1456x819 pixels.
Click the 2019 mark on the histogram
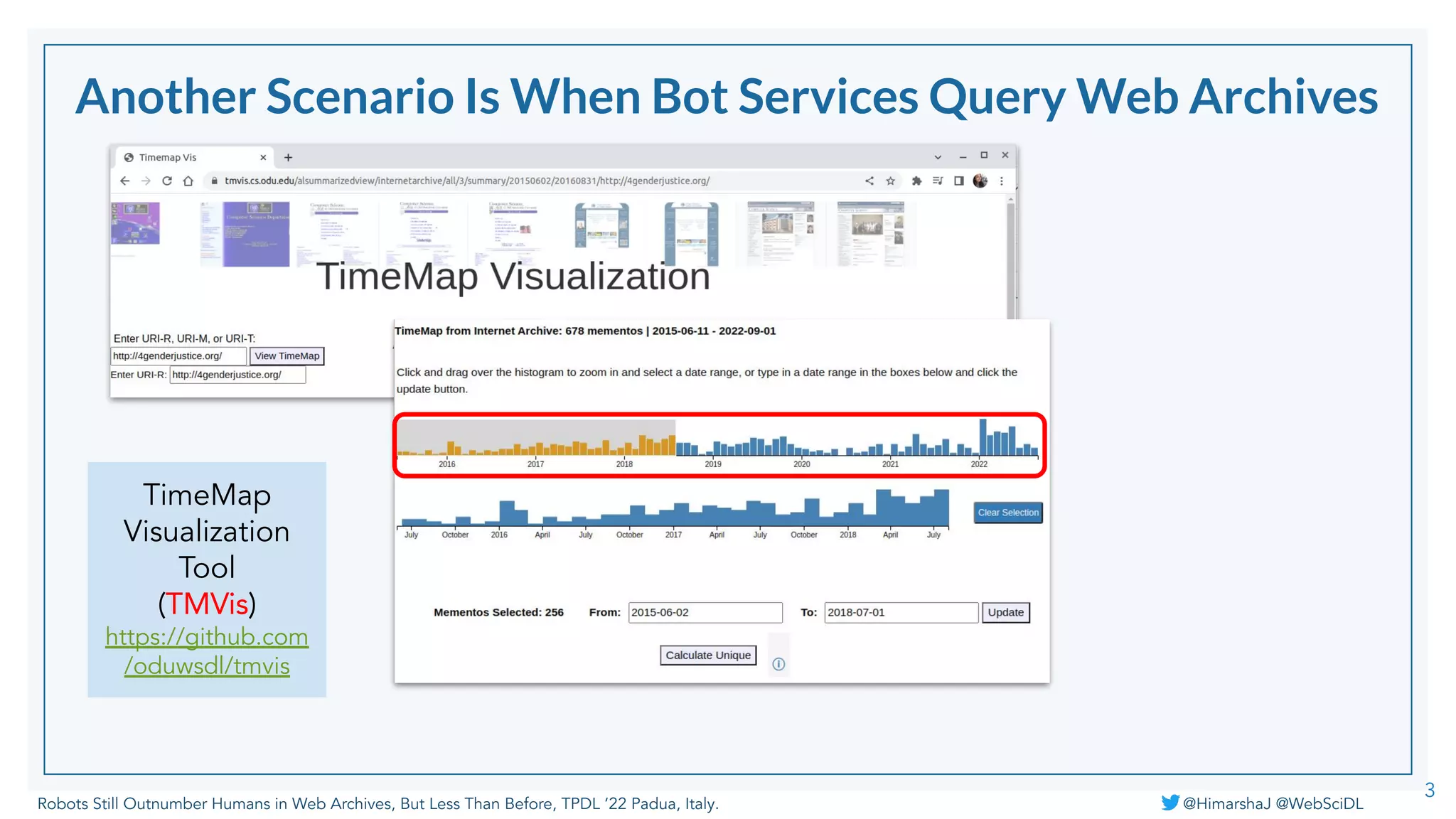pos(713,464)
